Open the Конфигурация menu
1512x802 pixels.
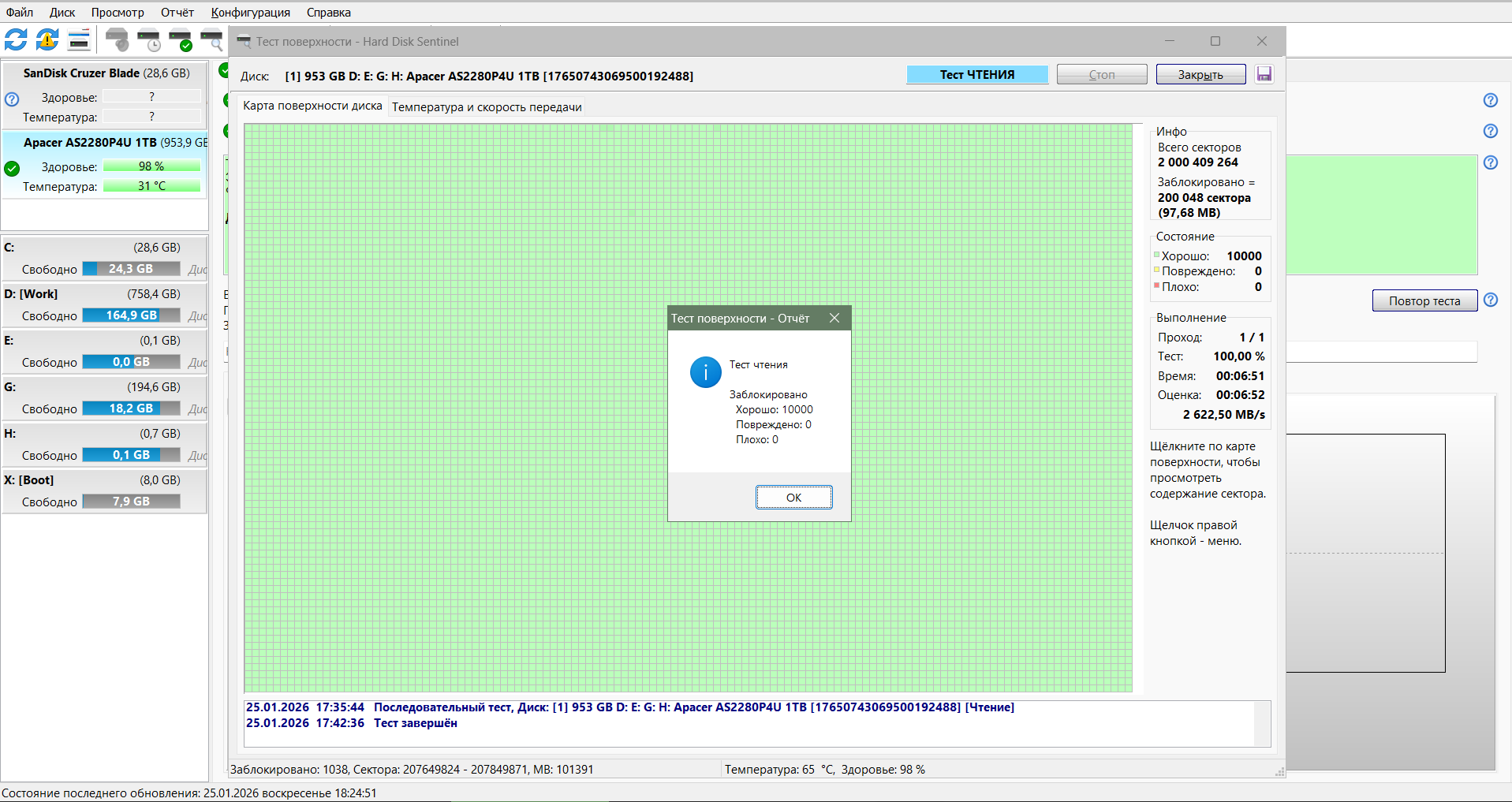250,12
